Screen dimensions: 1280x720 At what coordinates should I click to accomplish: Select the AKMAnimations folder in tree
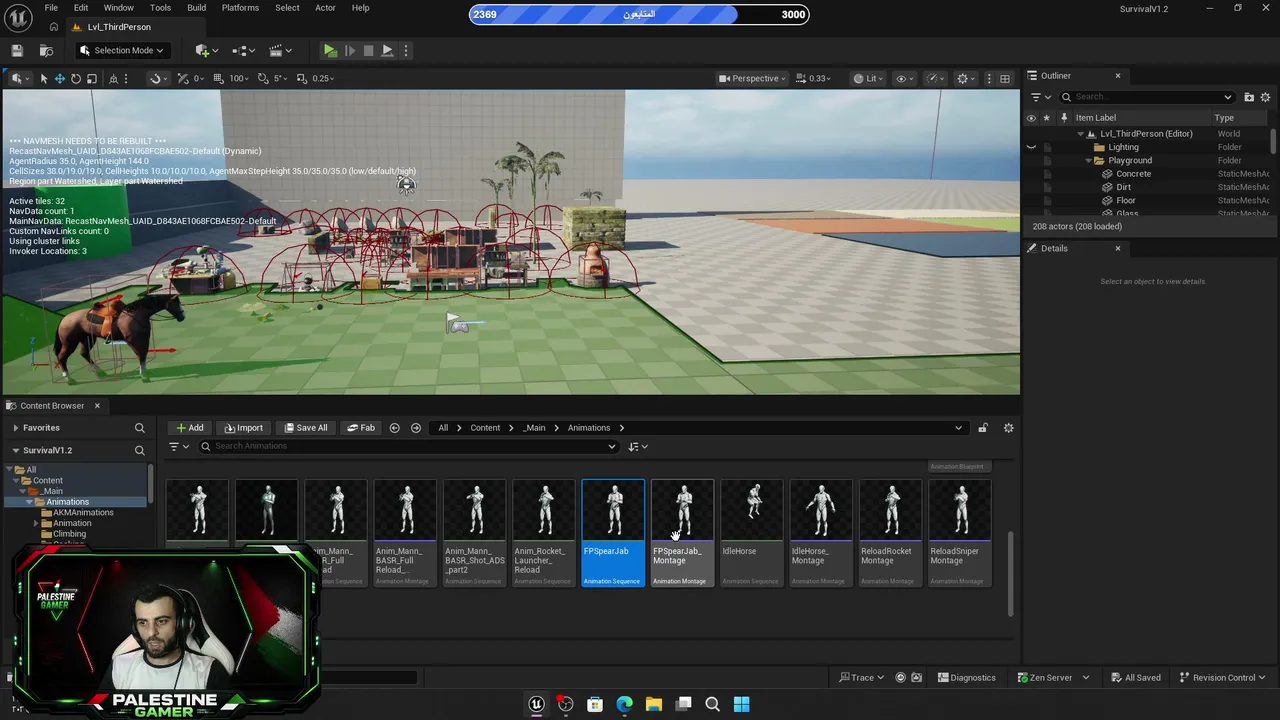point(83,513)
